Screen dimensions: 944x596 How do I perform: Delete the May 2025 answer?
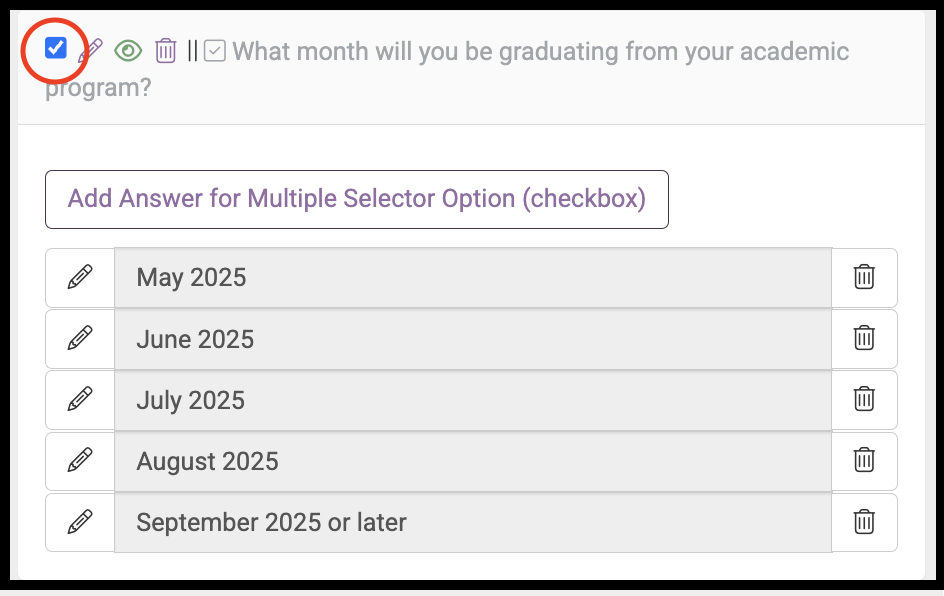coord(864,277)
